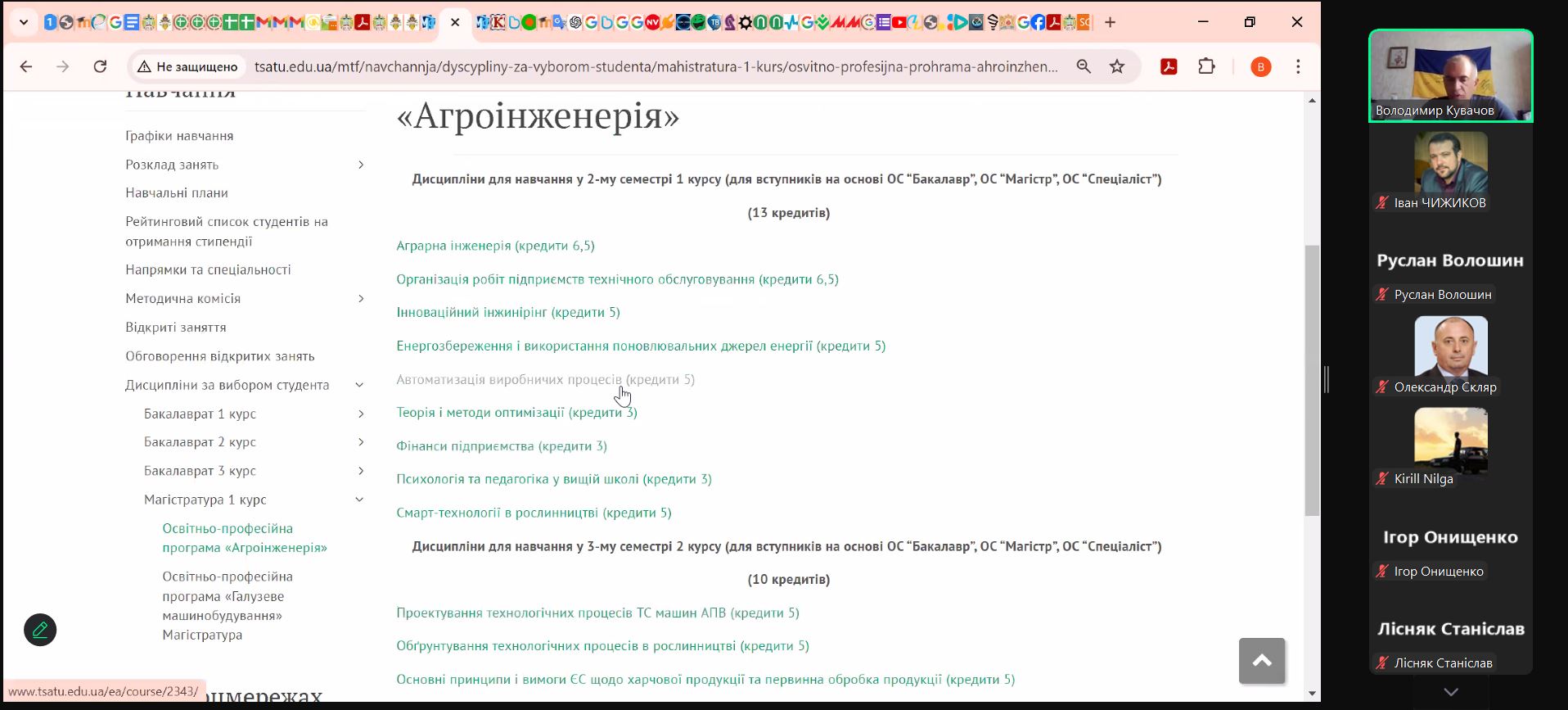Open 'Рейтинговий список студентів' sidebar link
The image size is (1568, 710).
(x=227, y=232)
